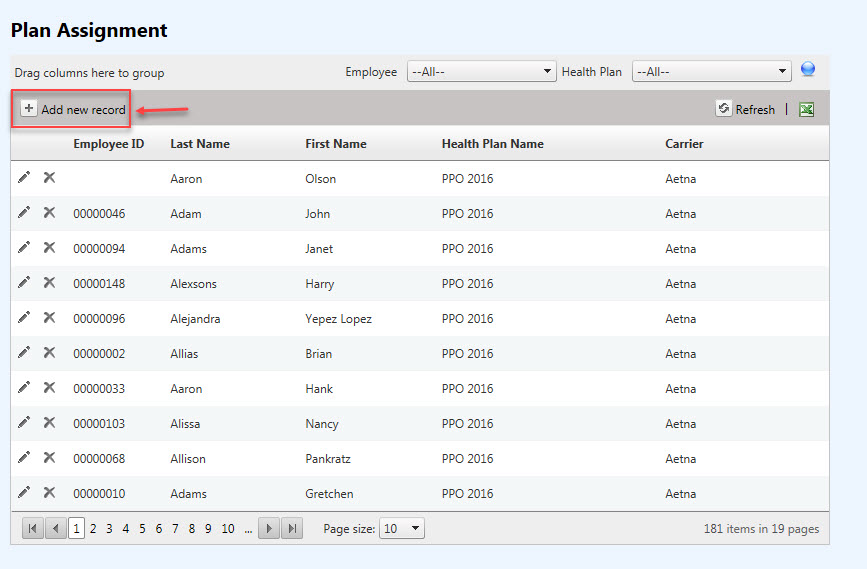867x569 pixels.
Task: Sort by Health Plan Name column
Action: (492, 144)
